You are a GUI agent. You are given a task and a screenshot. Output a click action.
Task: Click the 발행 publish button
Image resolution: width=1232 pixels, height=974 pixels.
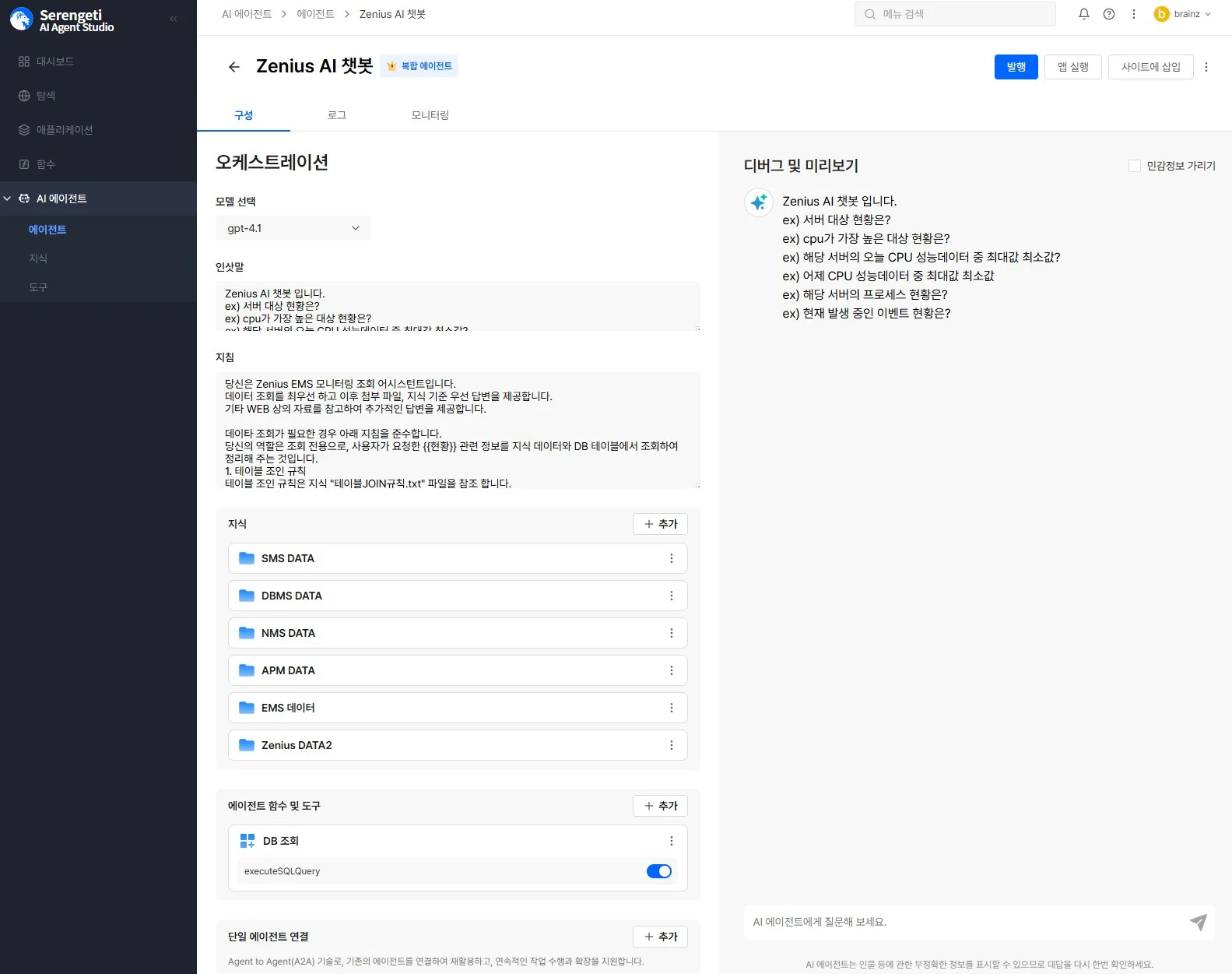1016,67
